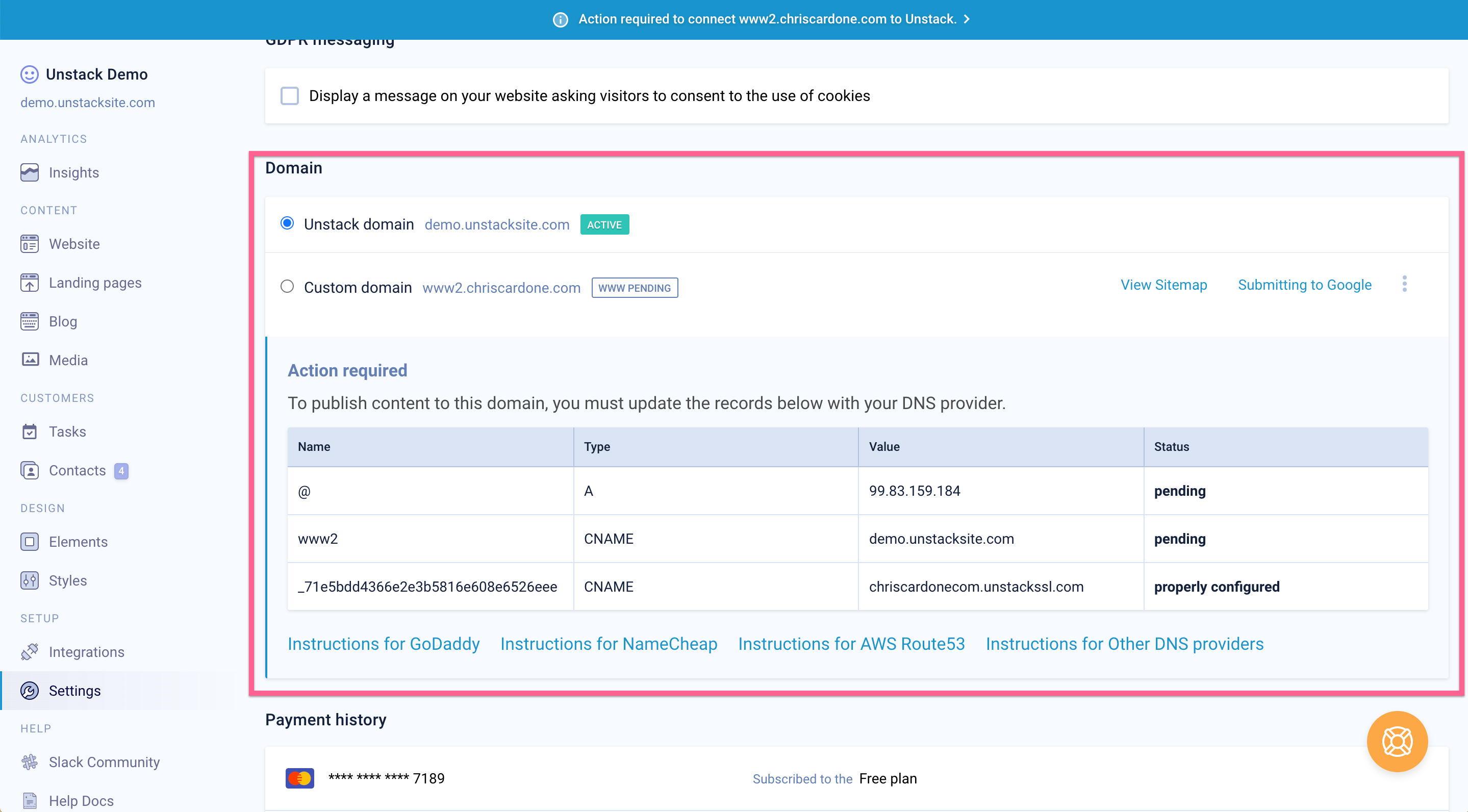Click the Elements square icon
Image resolution: width=1468 pixels, height=812 pixels.
click(x=30, y=541)
